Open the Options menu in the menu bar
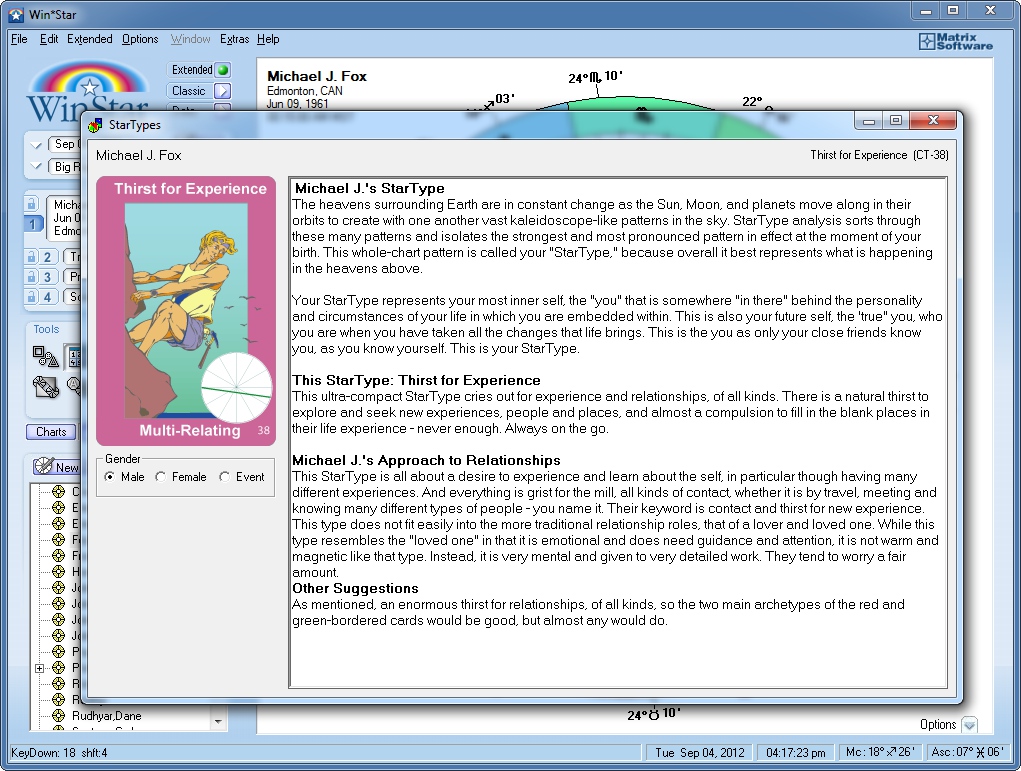This screenshot has height=771, width=1021. click(x=140, y=39)
